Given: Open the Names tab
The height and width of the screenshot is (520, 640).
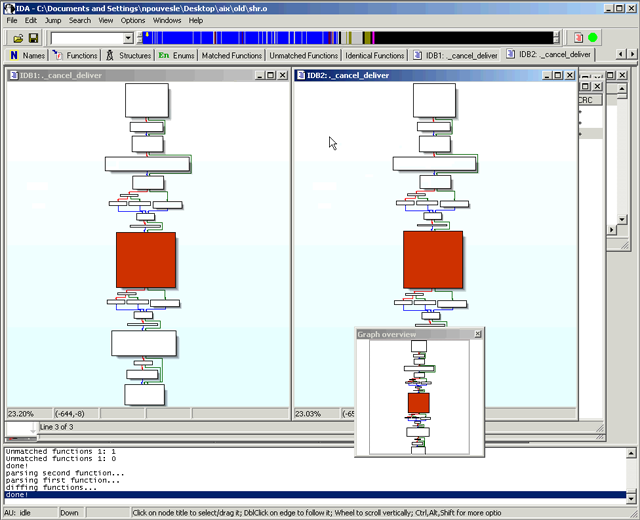Looking at the screenshot, I should coord(27,56).
